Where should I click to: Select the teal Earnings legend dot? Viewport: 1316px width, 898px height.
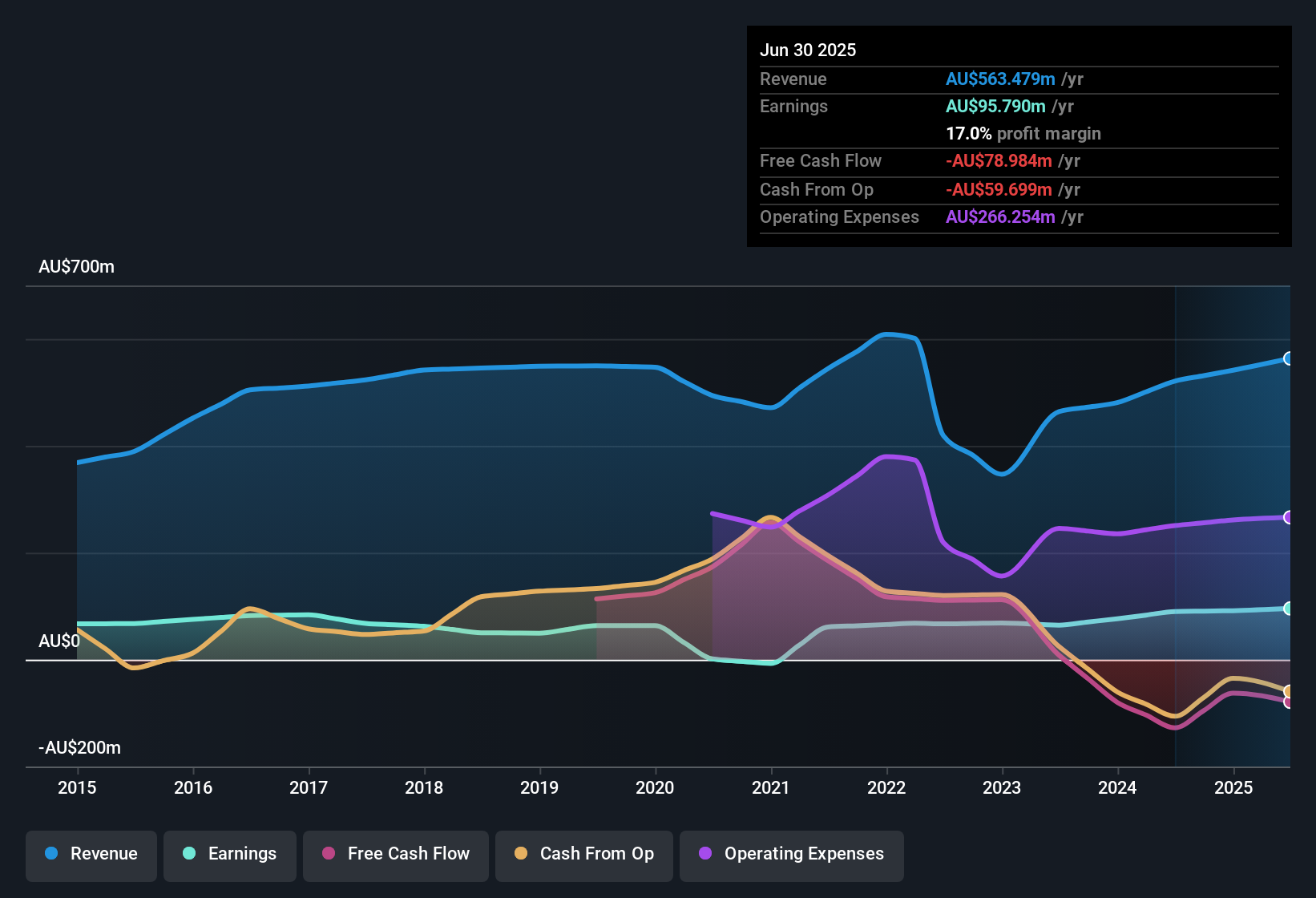coord(188,854)
